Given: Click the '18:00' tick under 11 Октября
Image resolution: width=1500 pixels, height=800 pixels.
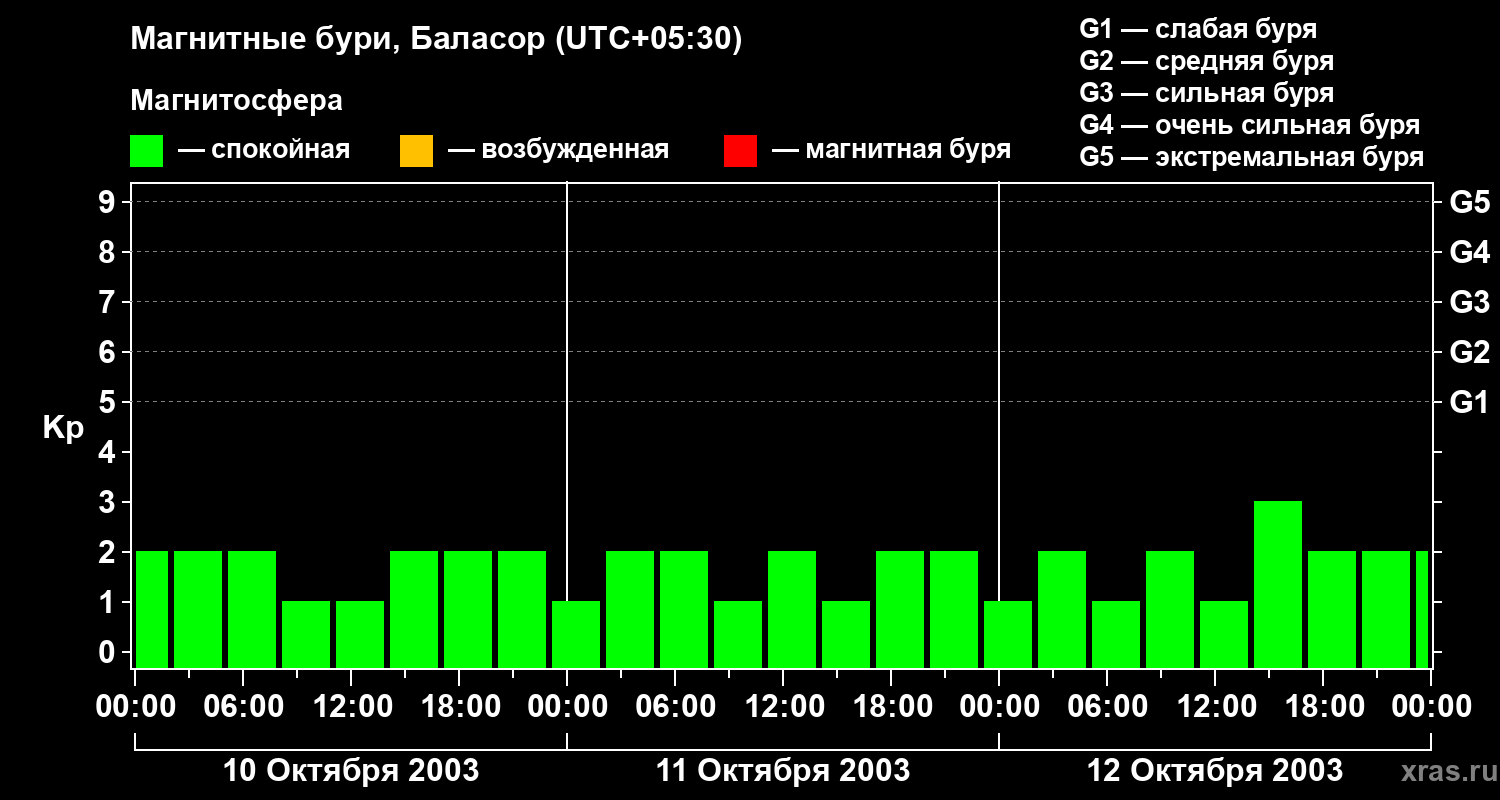Looking at the screenshot, I should (x=892, y=707).
